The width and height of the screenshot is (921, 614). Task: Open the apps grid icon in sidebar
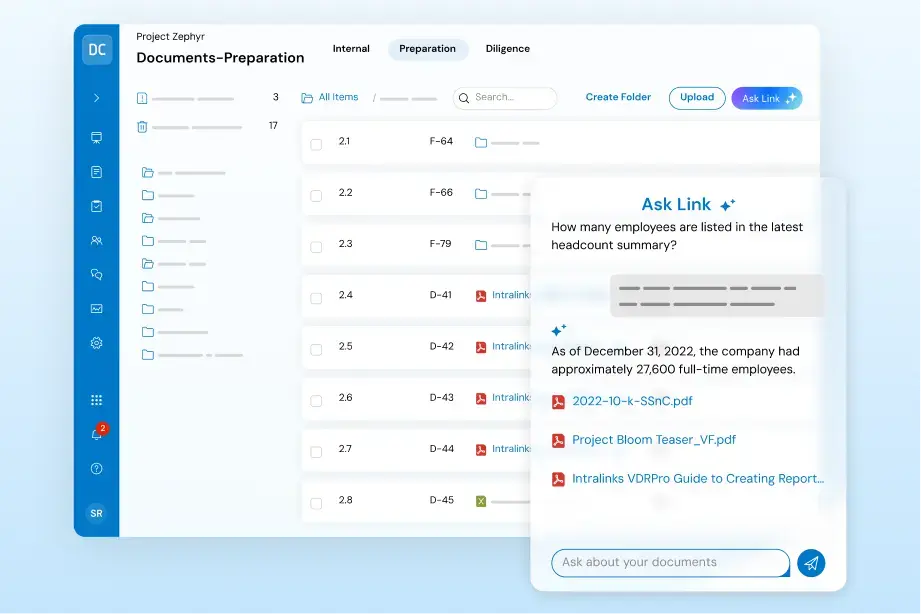[x=97, y=400]
